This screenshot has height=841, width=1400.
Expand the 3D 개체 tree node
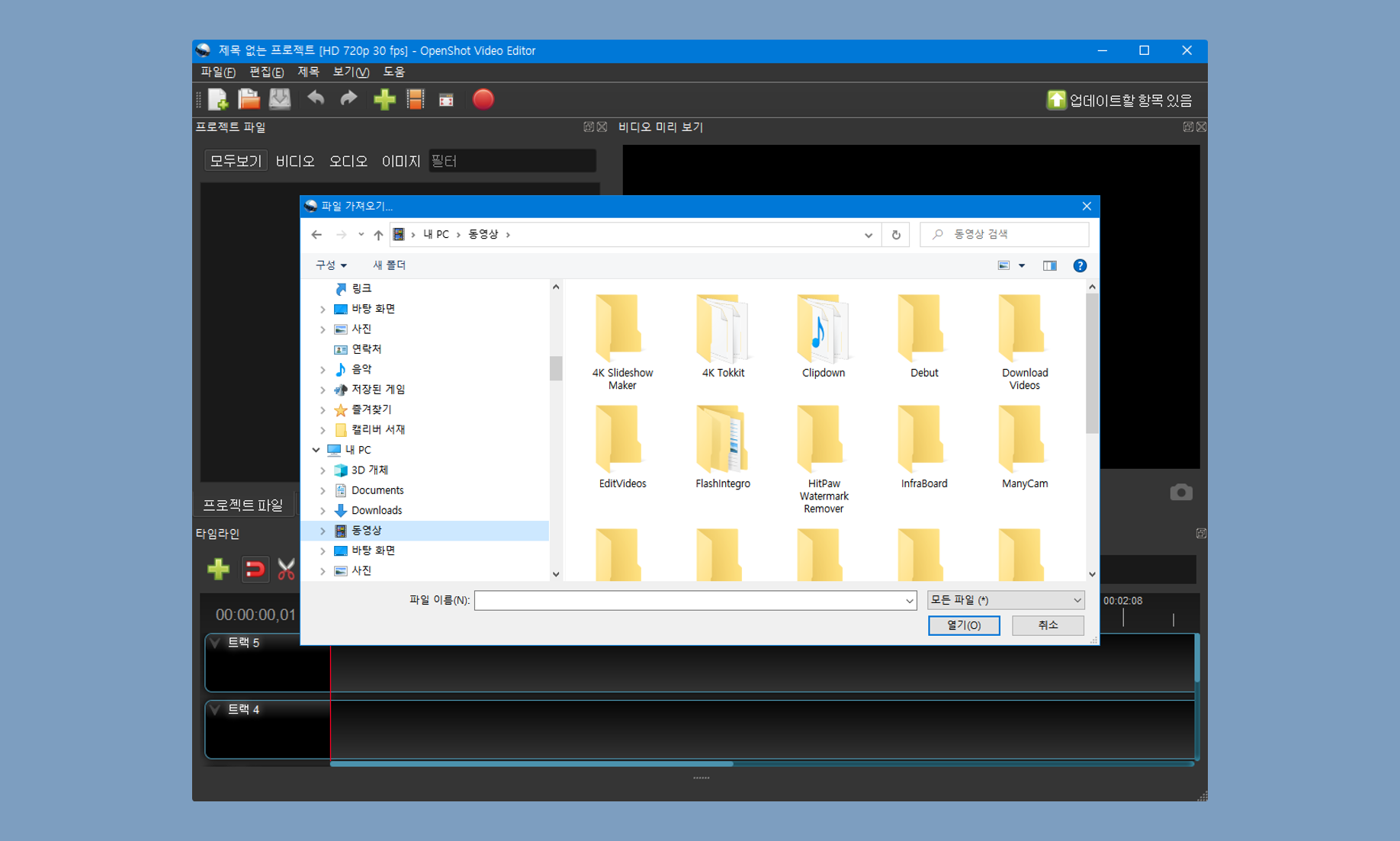click(x=323, y=470)
